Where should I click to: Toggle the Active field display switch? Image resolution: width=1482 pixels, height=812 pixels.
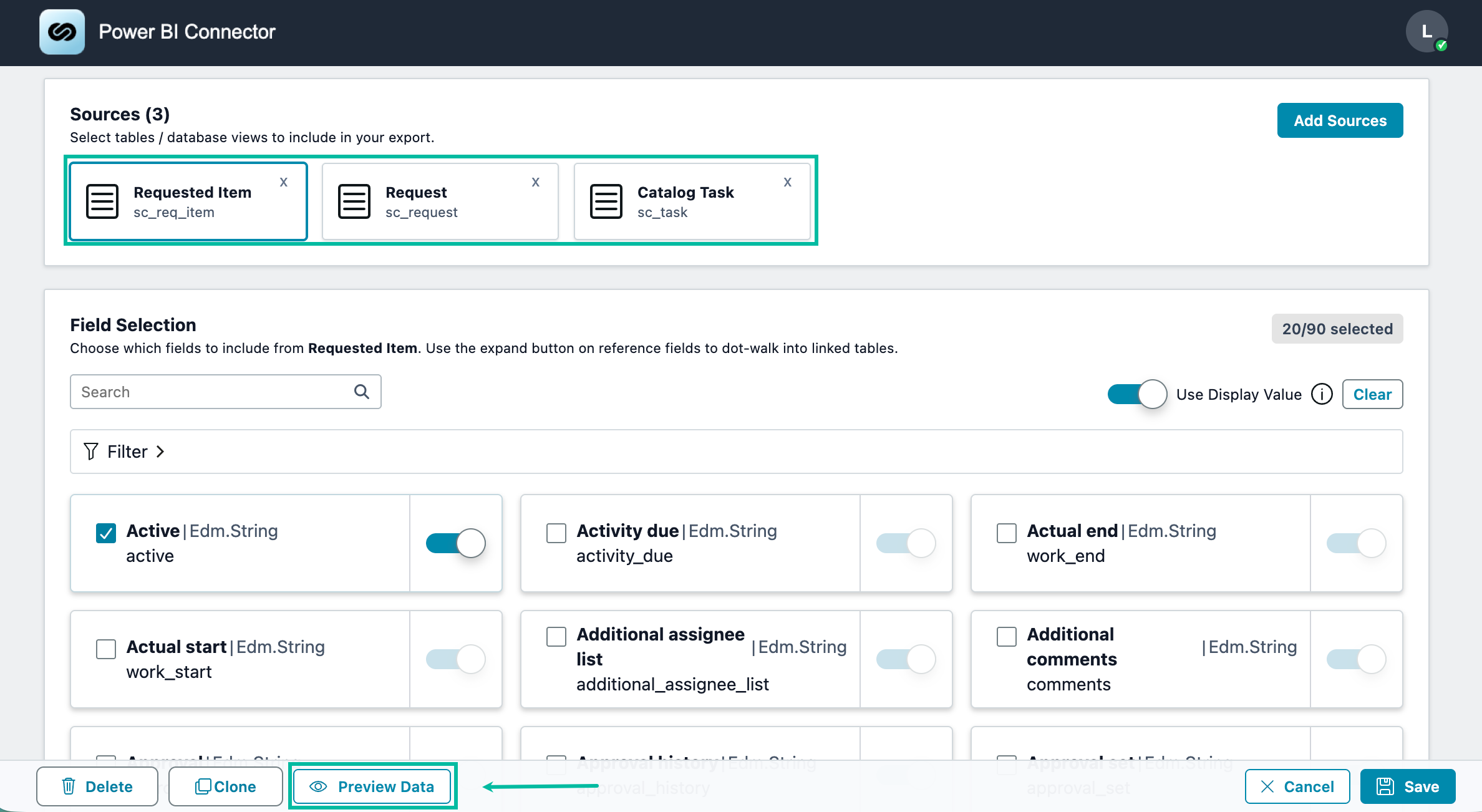[456, 543]
